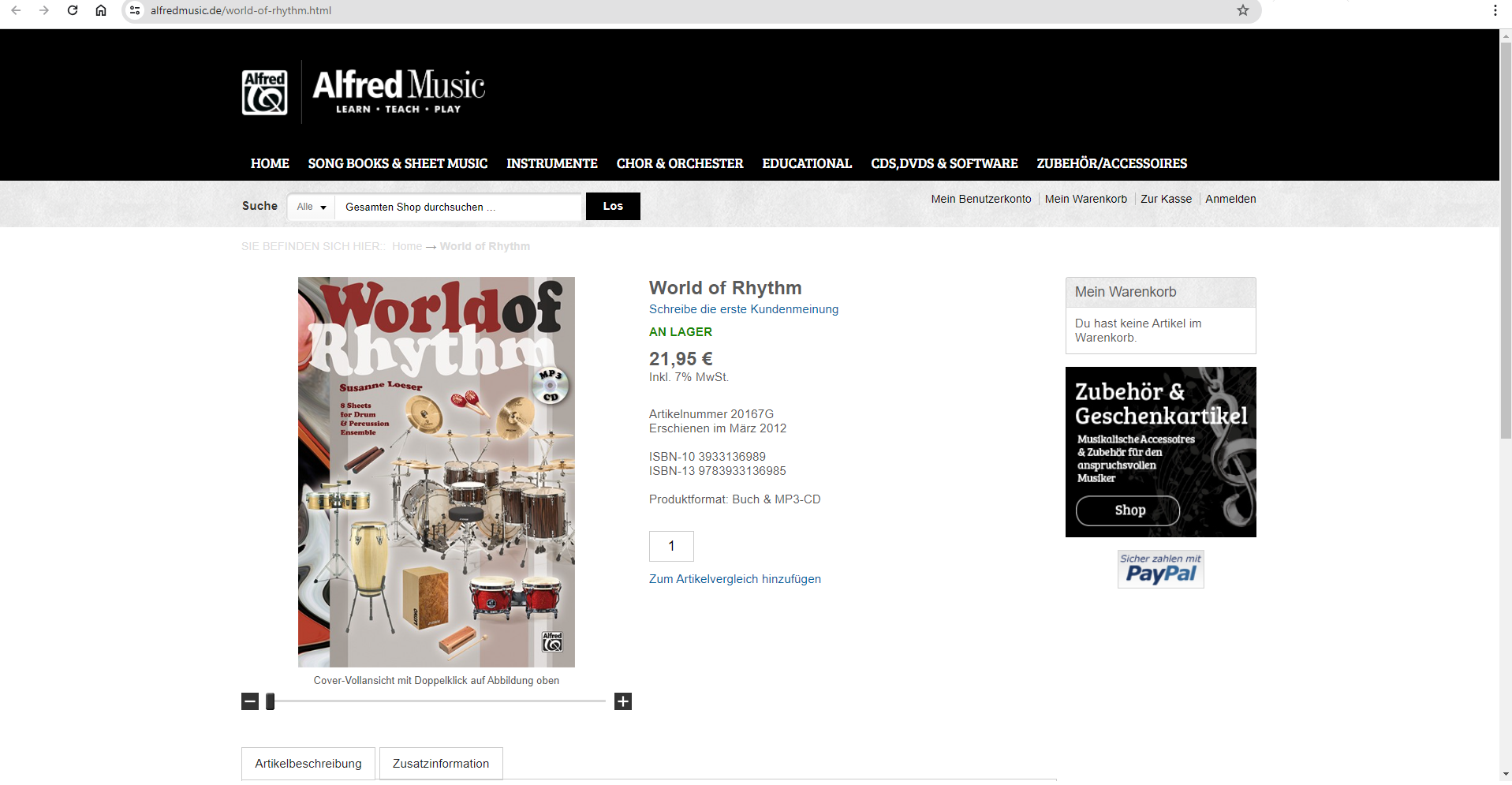Expand the 'Alle' search category dropdown
1512x785 pixels.
[312, 207]
